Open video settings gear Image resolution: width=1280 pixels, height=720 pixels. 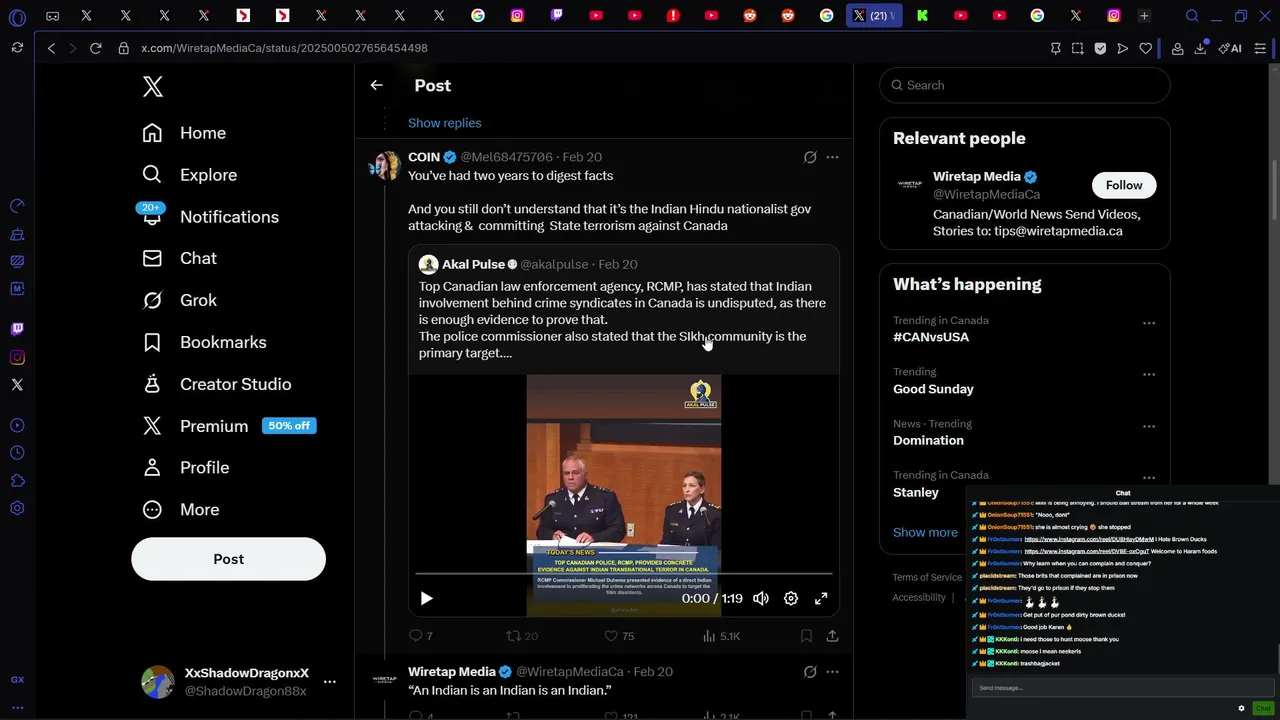(791, 598)
